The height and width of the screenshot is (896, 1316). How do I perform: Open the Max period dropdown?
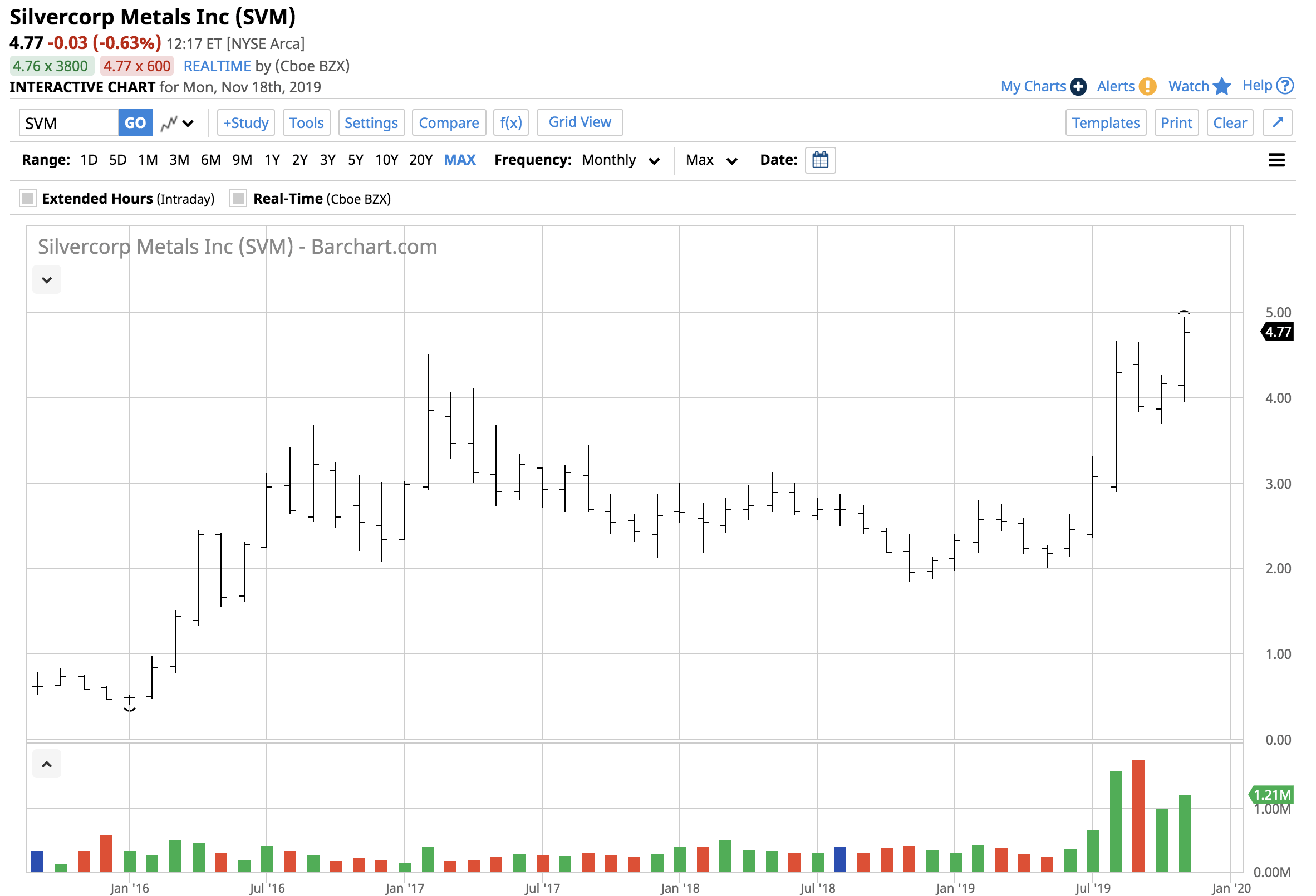coord(711,160)
